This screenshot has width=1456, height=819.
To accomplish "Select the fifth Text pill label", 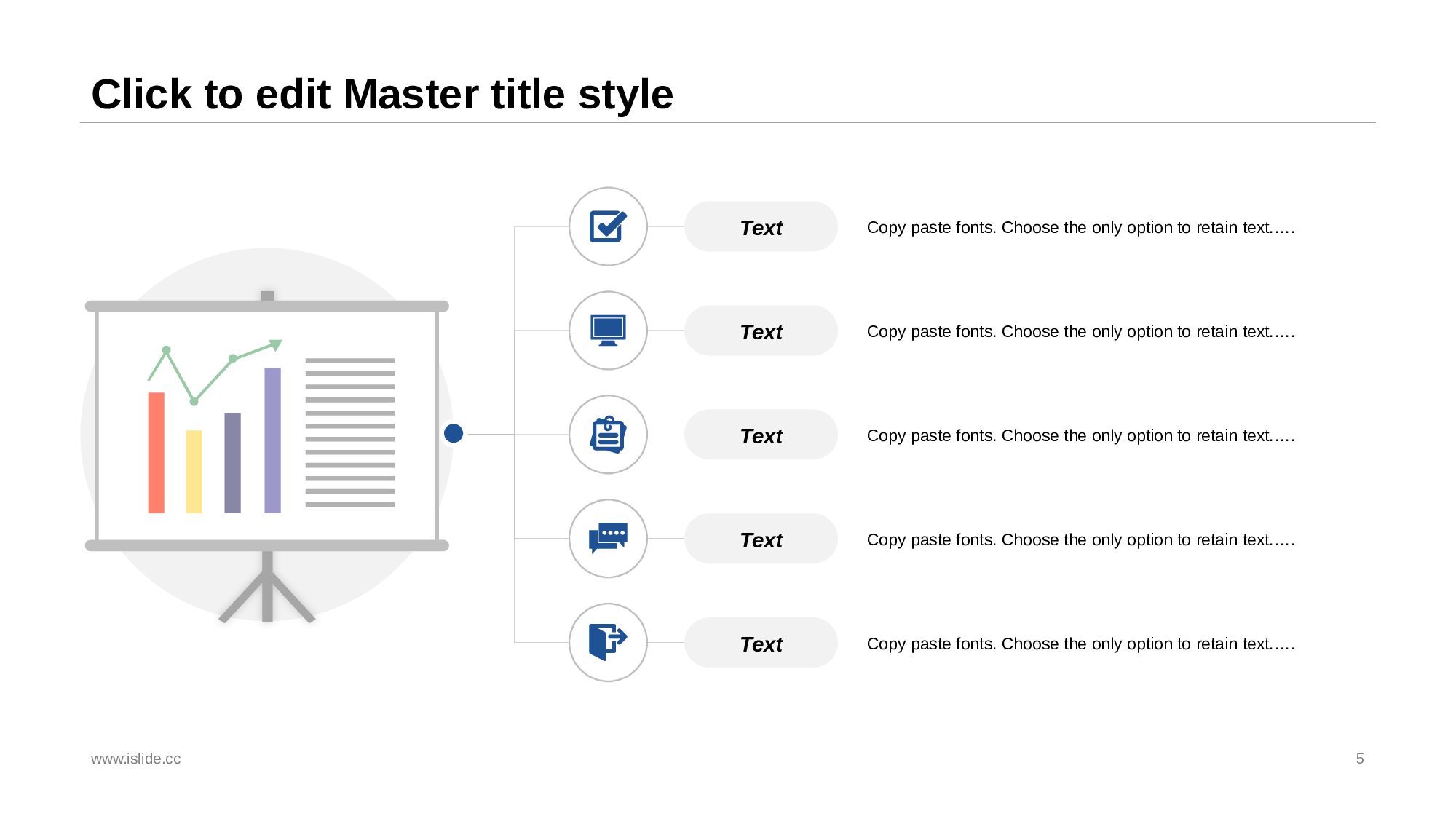I will coord(761,644).
